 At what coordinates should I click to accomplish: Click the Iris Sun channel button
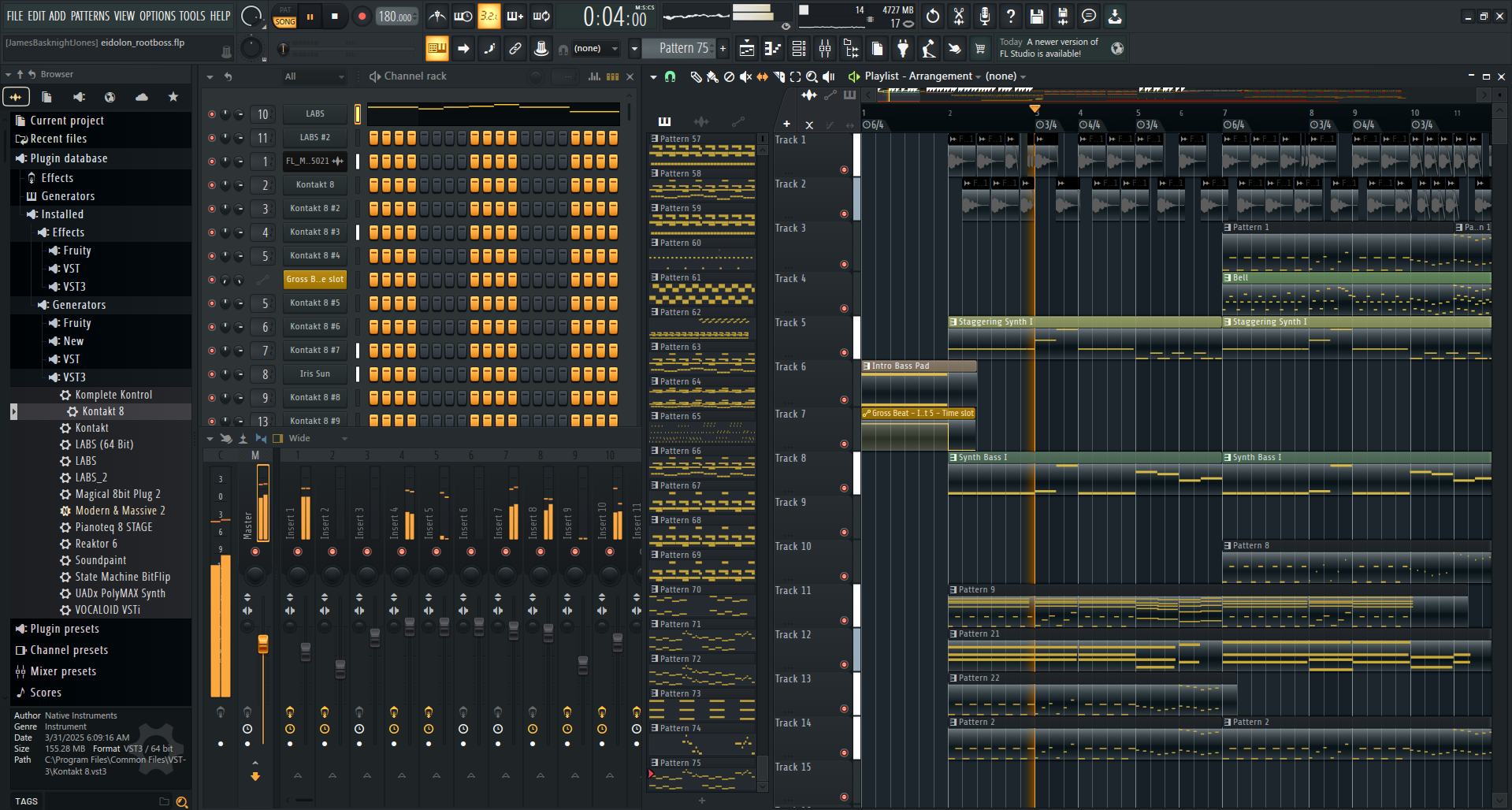[x=315, y=374]
